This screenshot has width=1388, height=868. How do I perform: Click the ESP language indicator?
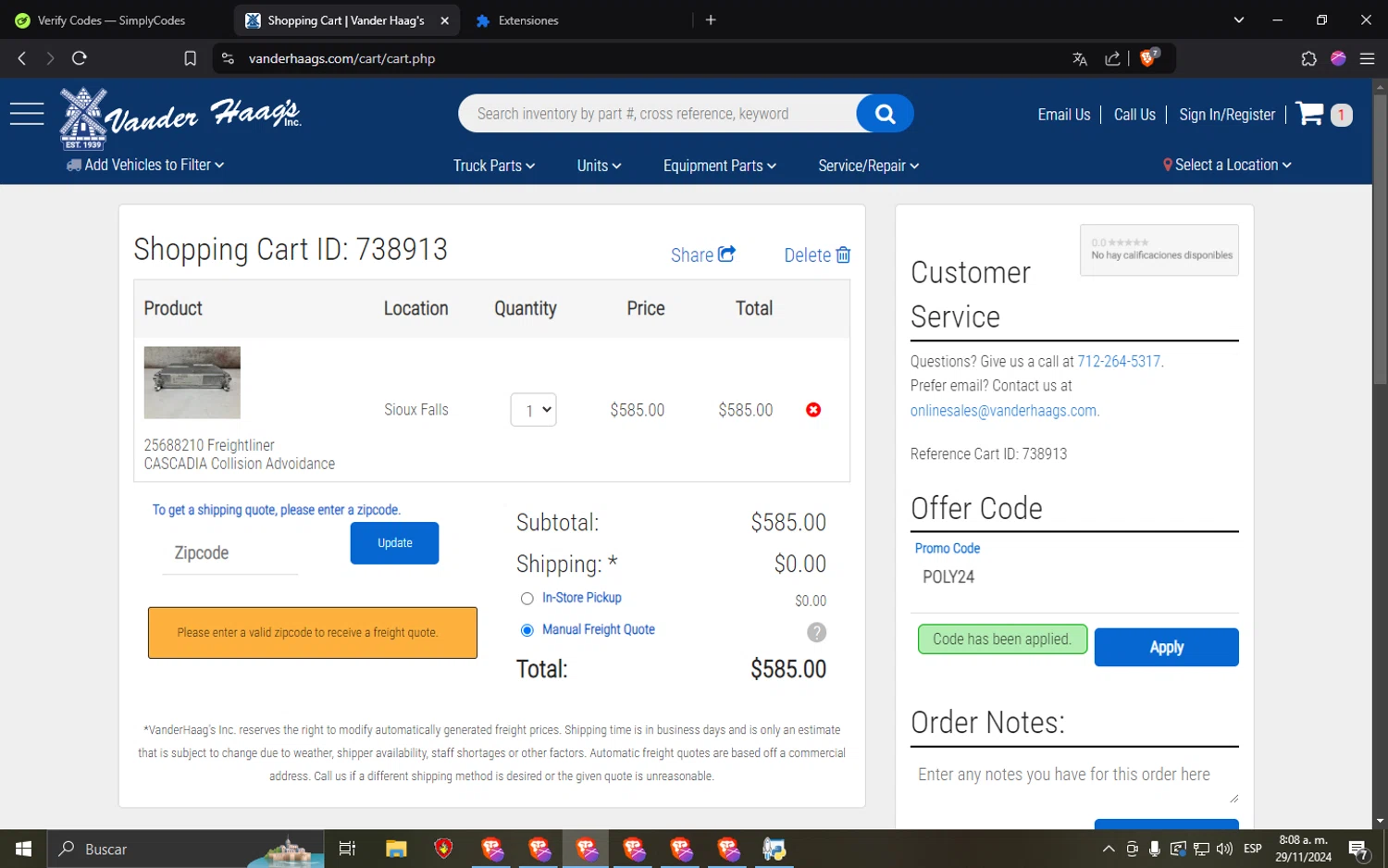tap(1252, 849)
